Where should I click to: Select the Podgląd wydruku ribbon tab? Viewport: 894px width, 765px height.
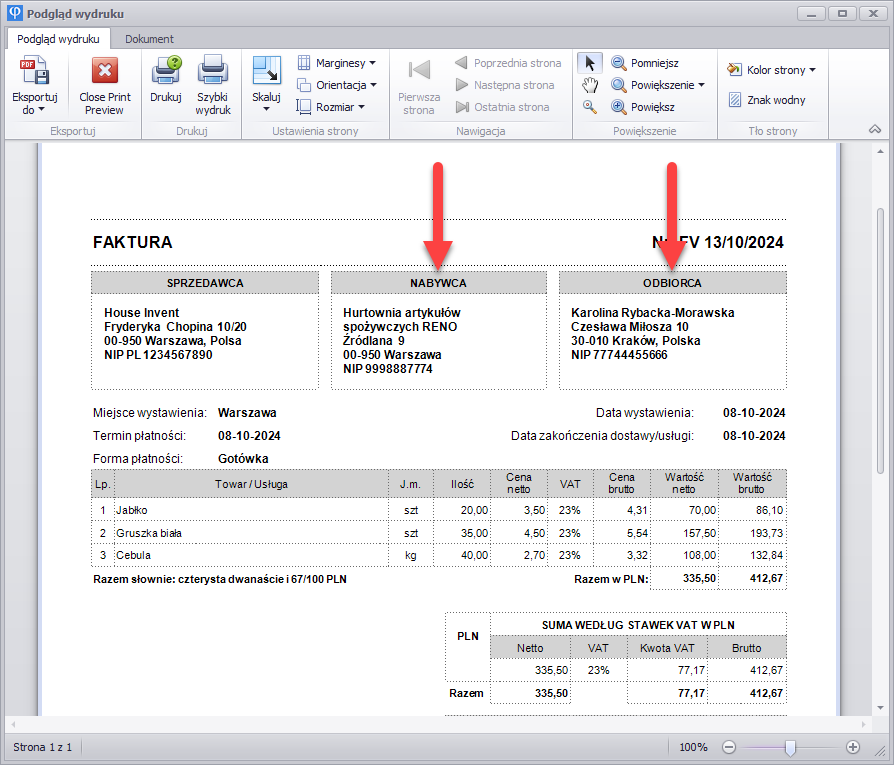click(58, 39)
